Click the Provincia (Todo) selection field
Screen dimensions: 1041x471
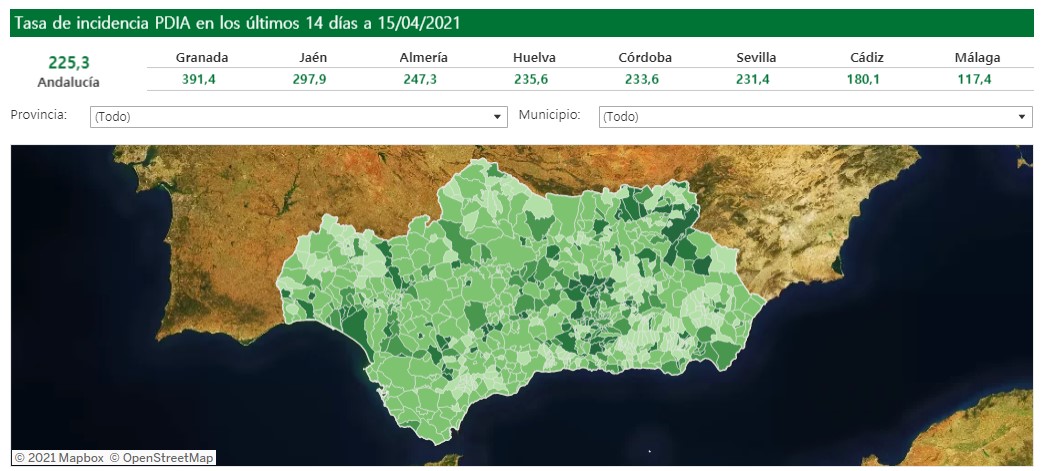pyautogui.click(x=299, y=117)
